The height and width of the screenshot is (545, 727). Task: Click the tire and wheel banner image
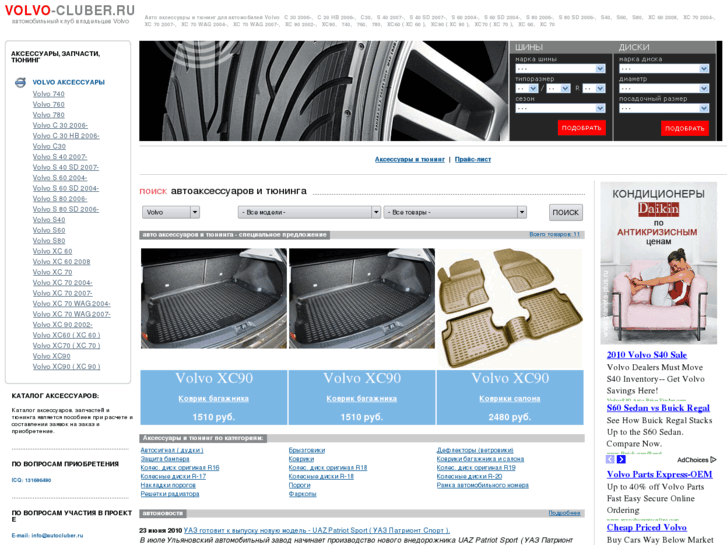pyautogui.click(x=324, y=91)
